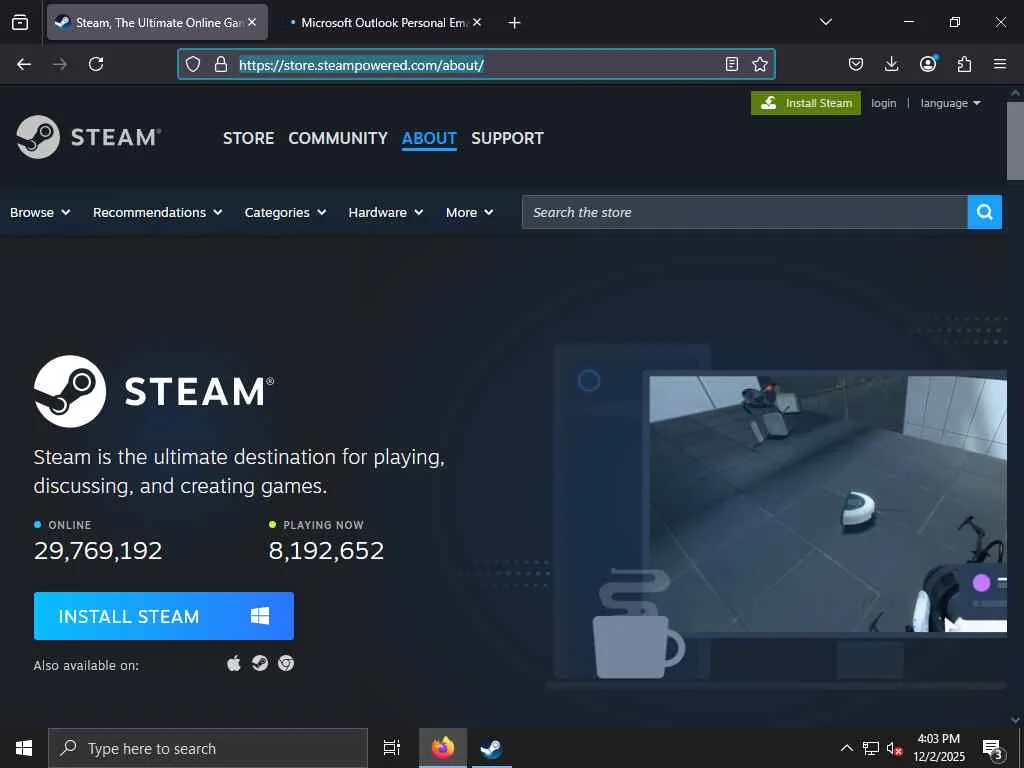
Task: Click the Chrome OS availability icon
Action: pyautogui.click(x=286, y=664)
